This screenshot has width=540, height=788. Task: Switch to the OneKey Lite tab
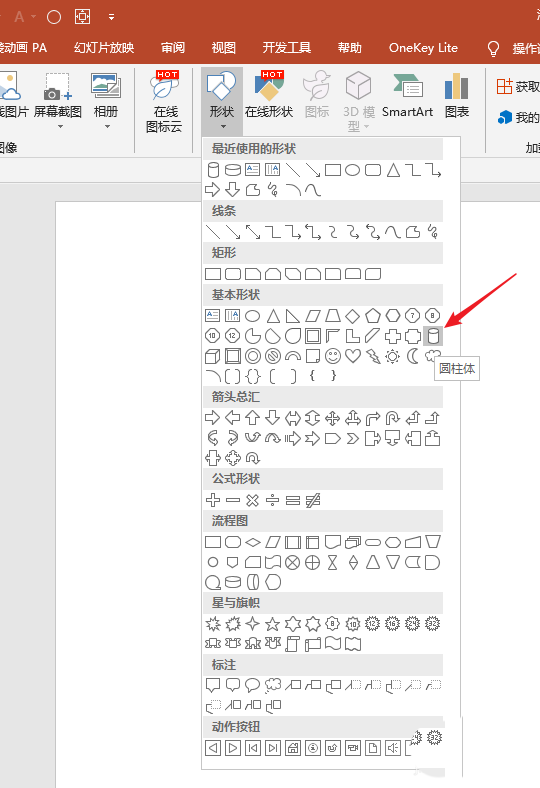tap(423, 48)
